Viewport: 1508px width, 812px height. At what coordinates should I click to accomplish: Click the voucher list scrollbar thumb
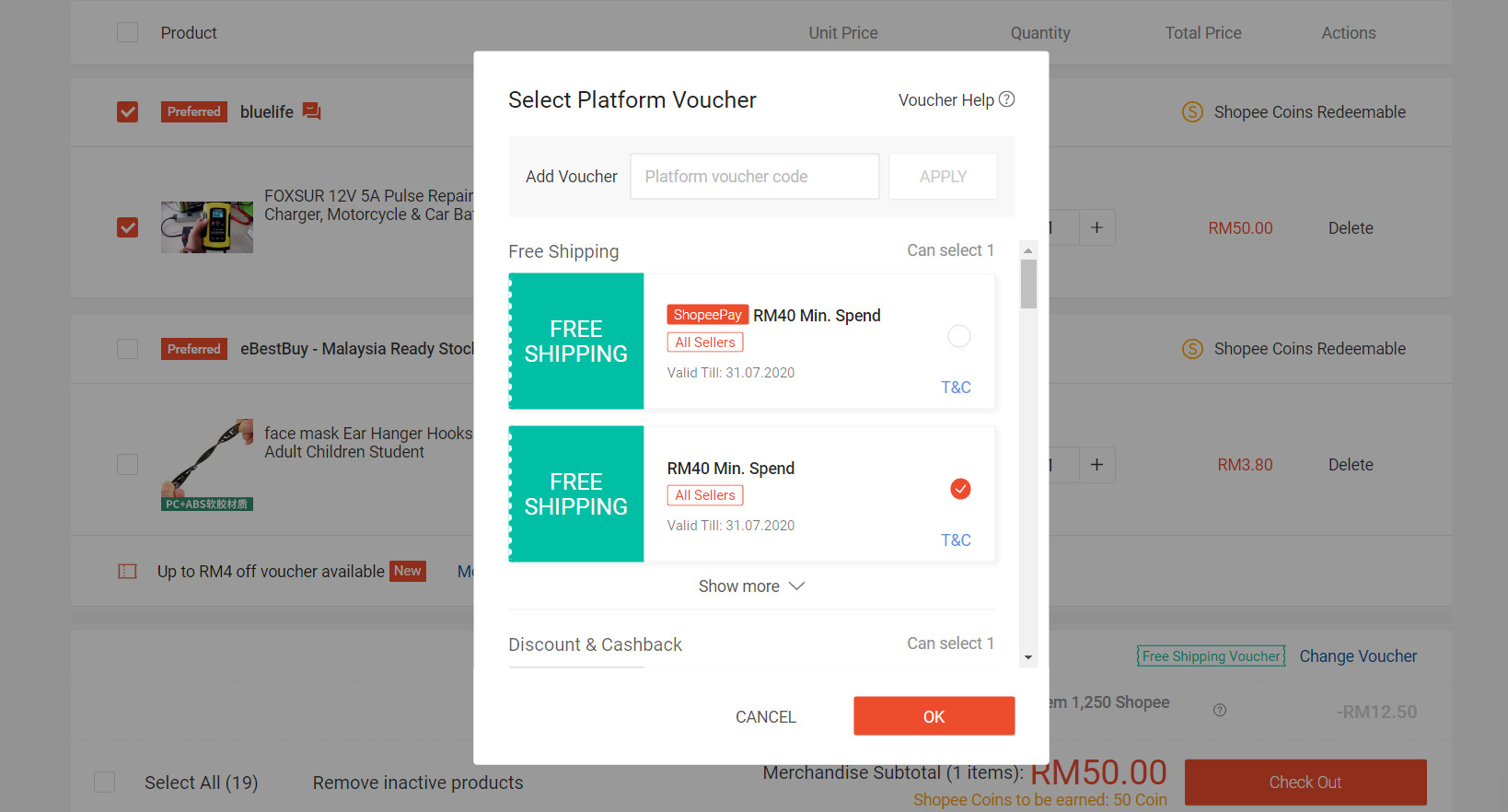pos(1028,284)
